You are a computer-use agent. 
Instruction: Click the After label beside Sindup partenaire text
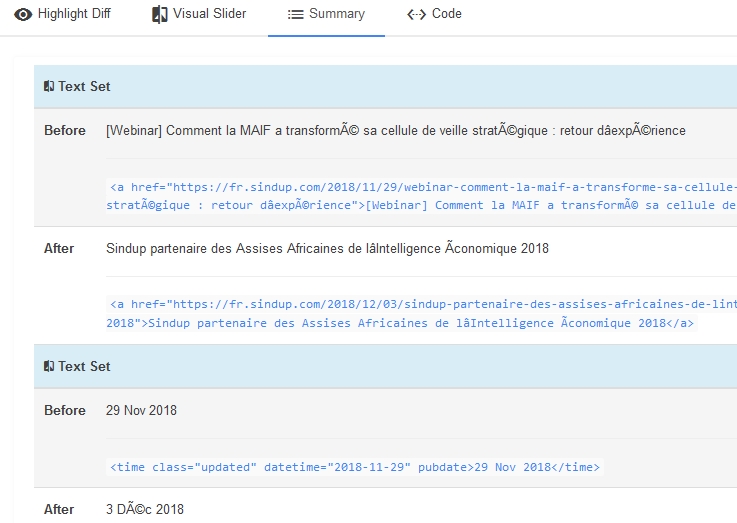[x=59, y=249]
